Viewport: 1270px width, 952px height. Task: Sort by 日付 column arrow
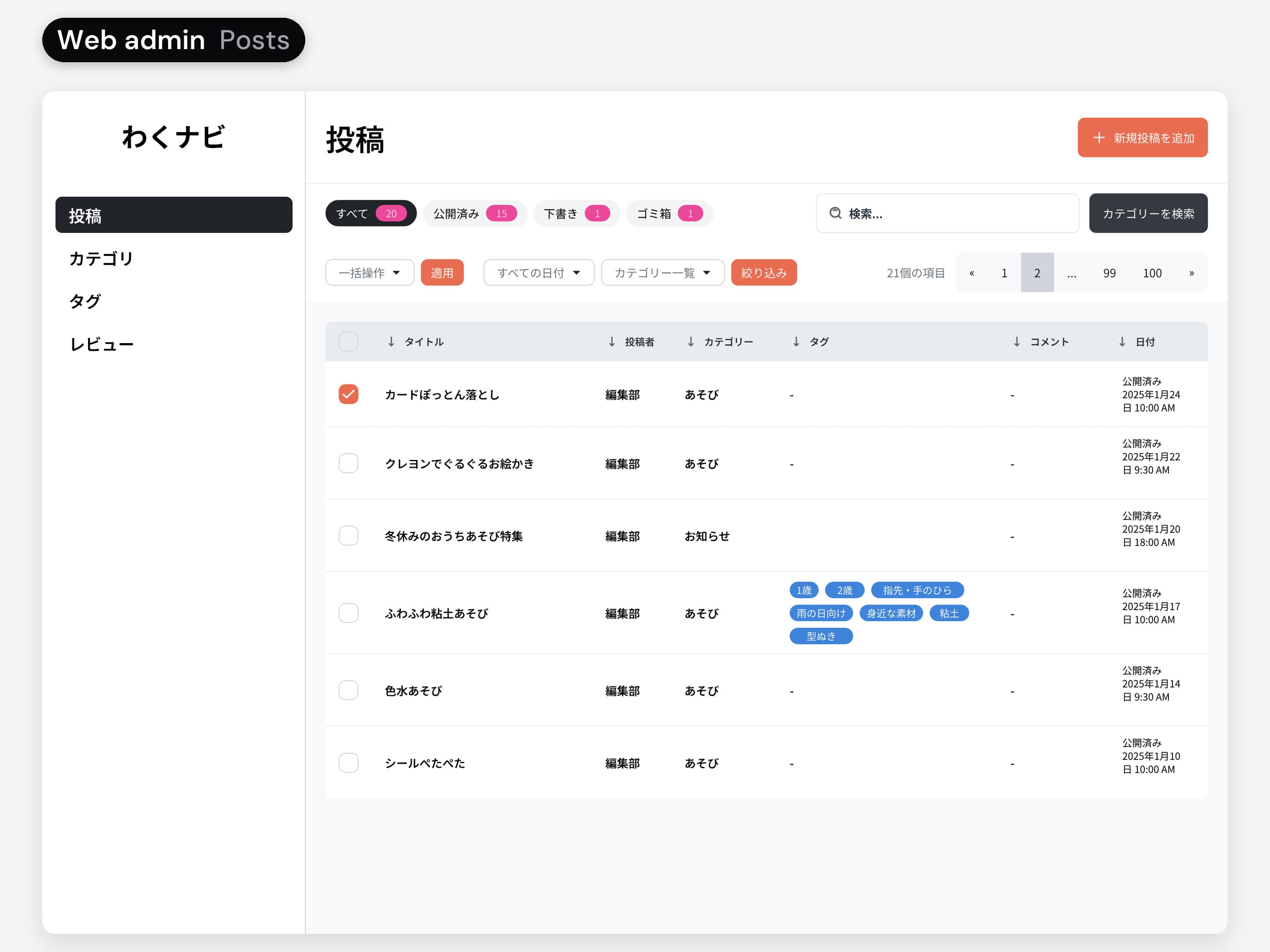(1122, 341)
